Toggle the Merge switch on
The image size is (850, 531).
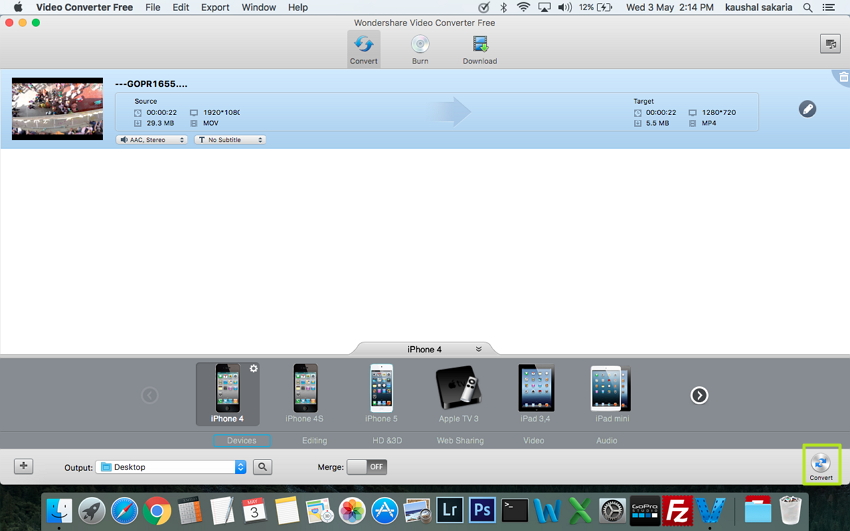(x=367, y=467)
